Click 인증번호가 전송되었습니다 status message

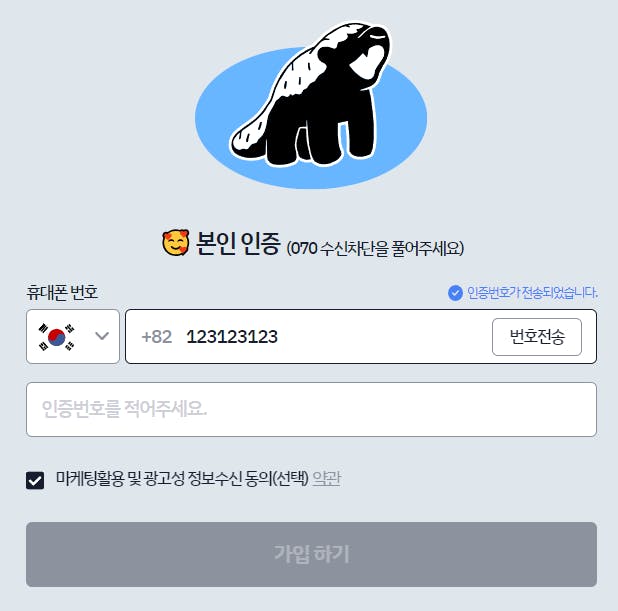click(532, 293)
